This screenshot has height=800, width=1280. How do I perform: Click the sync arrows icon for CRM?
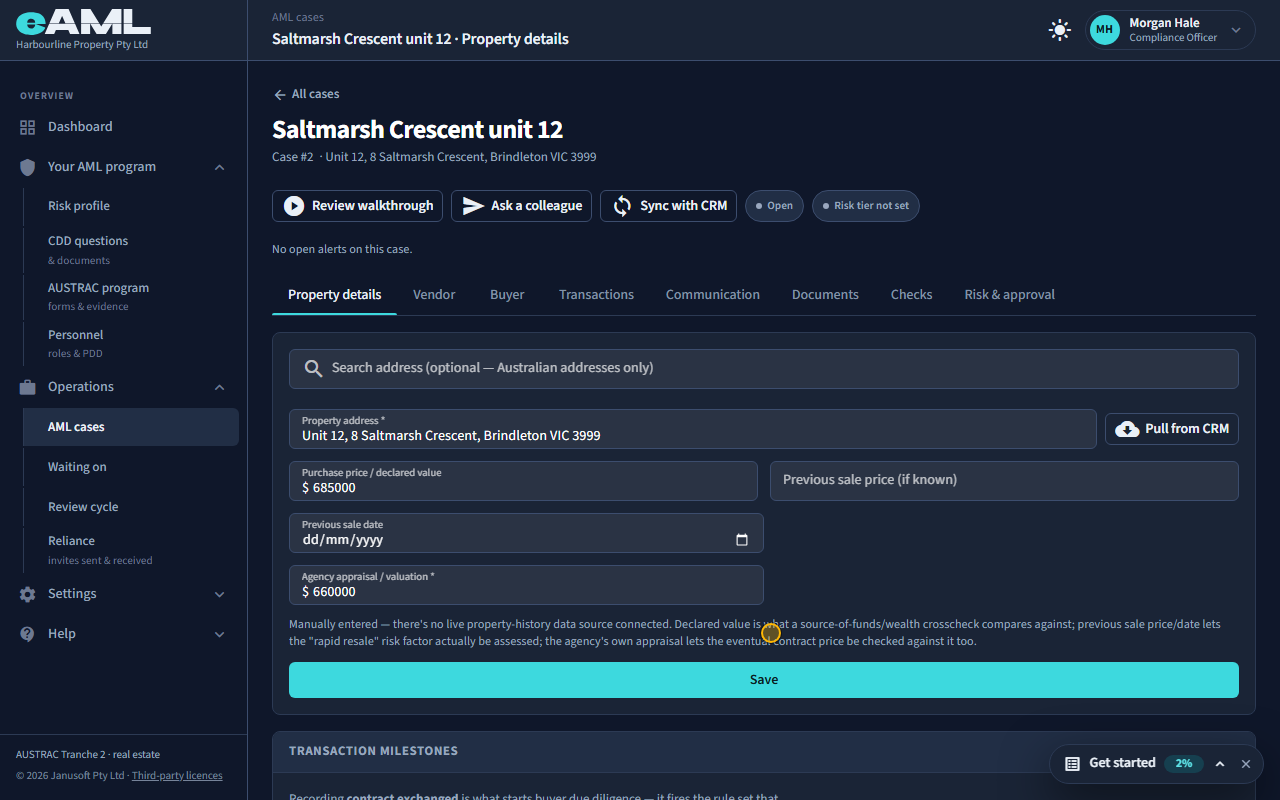coord(622,206)
